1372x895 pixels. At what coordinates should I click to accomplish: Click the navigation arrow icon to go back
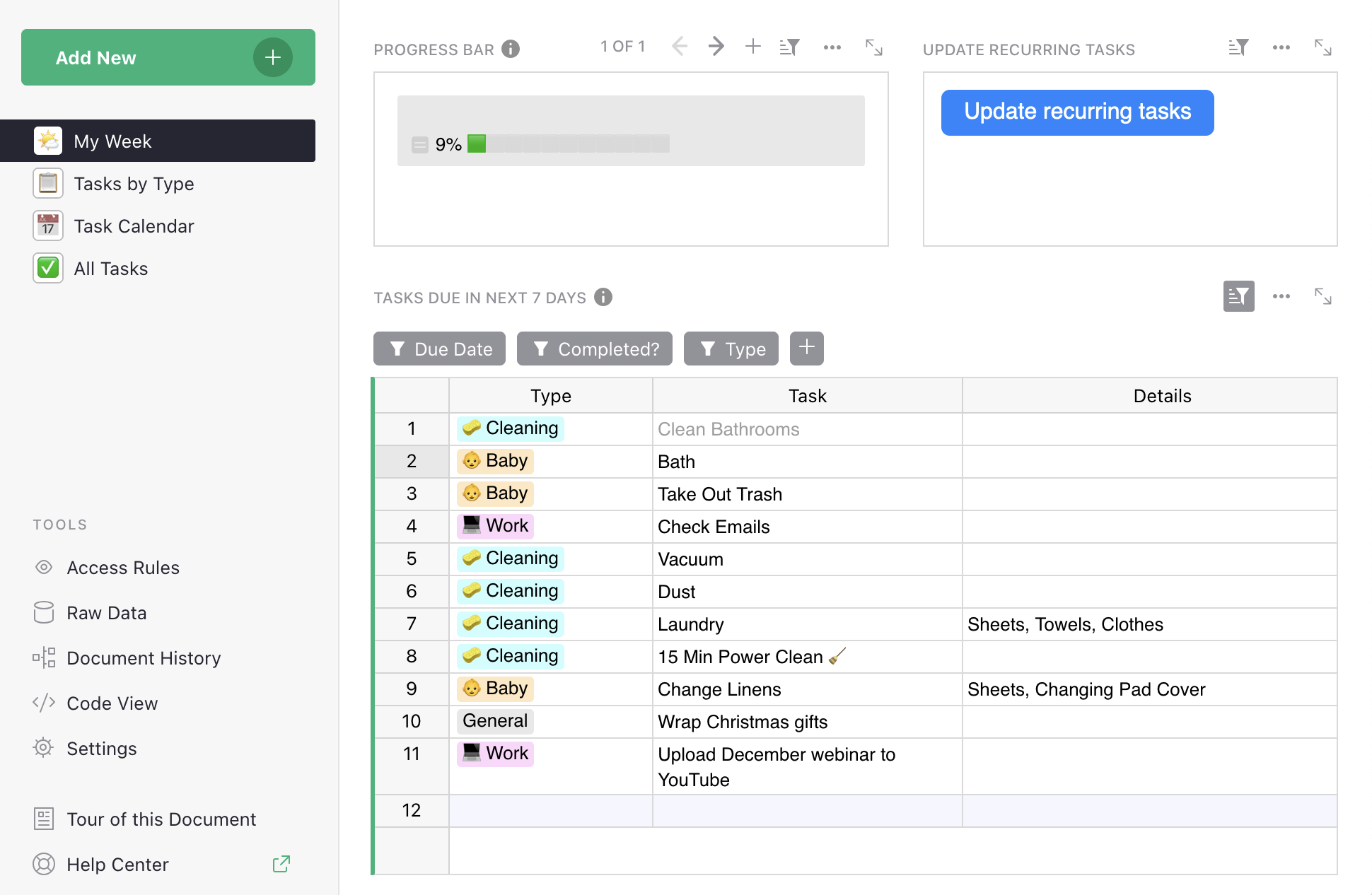click(x=679, y=48)
